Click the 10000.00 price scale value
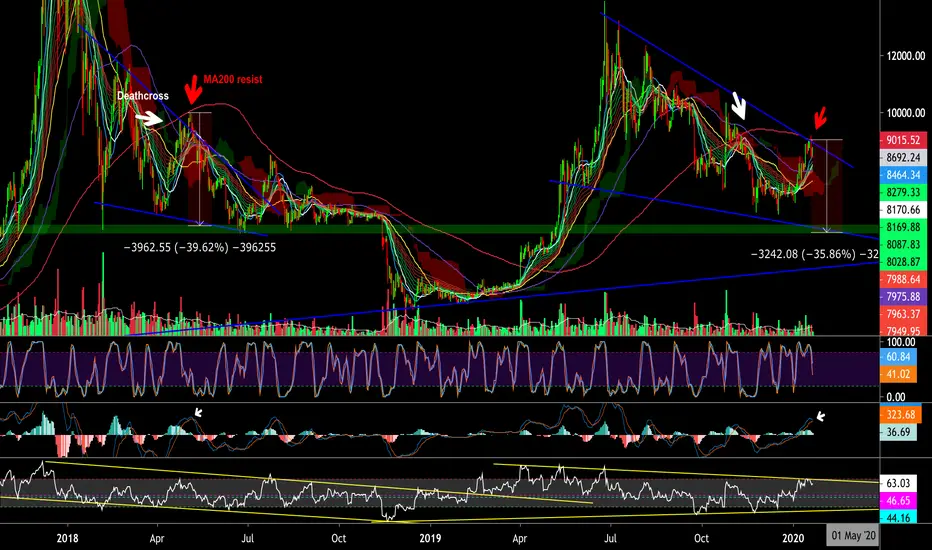932x550 pixels. [x=905, y=113]
